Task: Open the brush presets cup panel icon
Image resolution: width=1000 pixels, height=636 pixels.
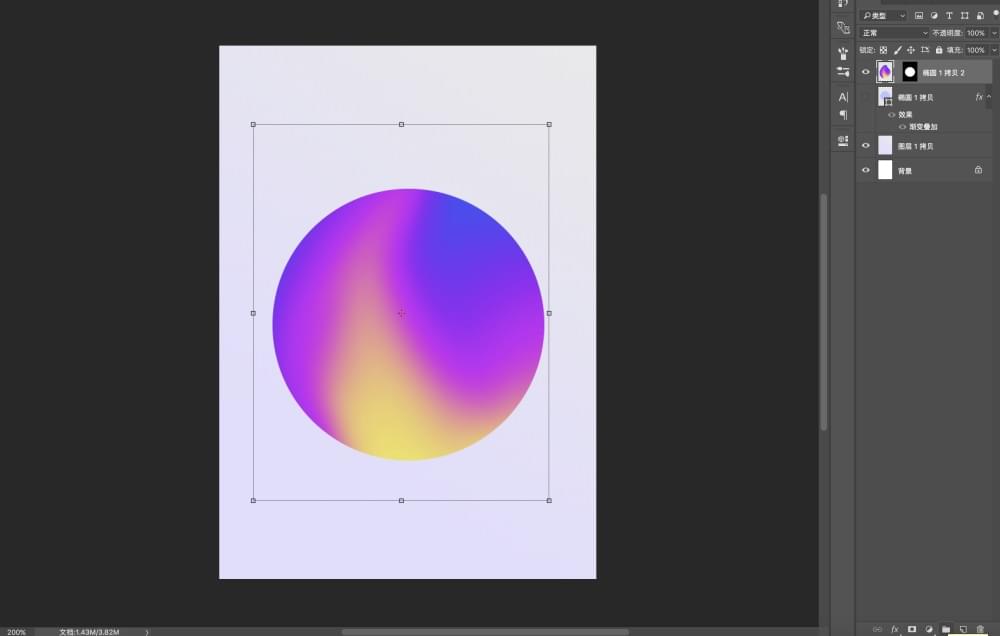Action: coord(843,53)
